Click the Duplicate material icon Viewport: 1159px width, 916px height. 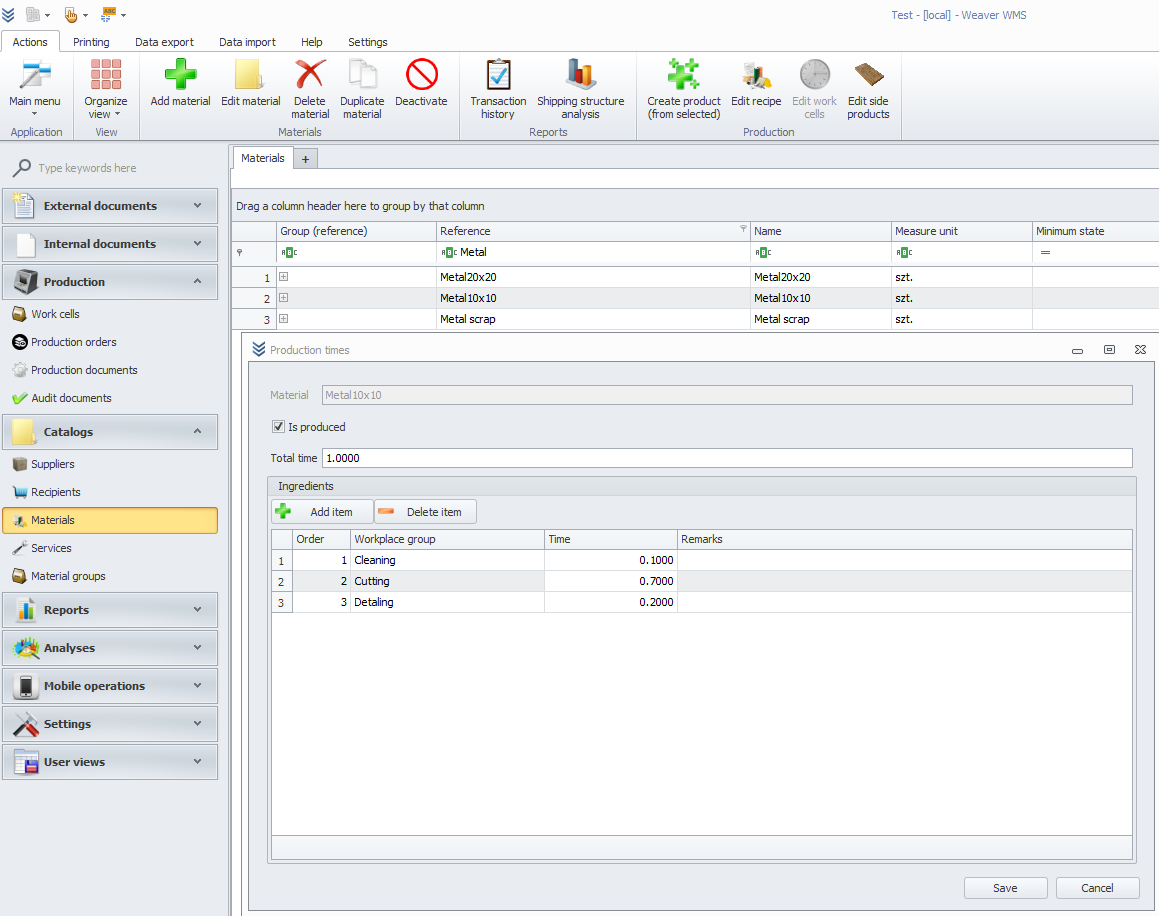pos(362,75)
